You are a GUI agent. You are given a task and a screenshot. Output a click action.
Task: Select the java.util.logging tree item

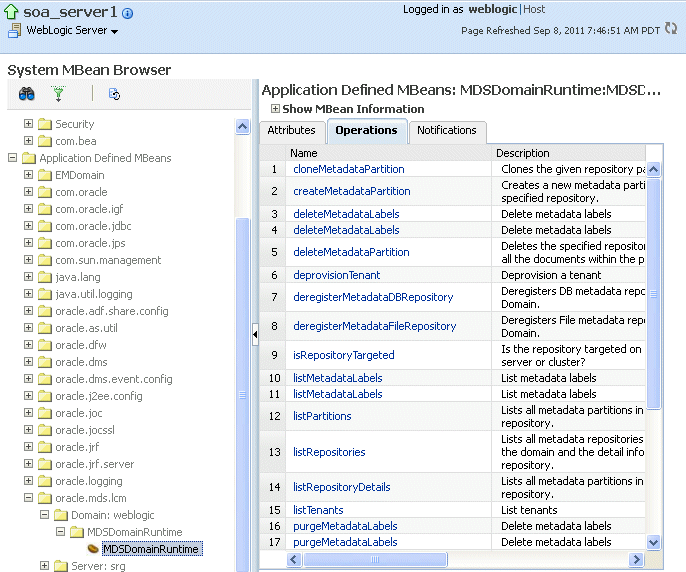click(x=94, y=294)
